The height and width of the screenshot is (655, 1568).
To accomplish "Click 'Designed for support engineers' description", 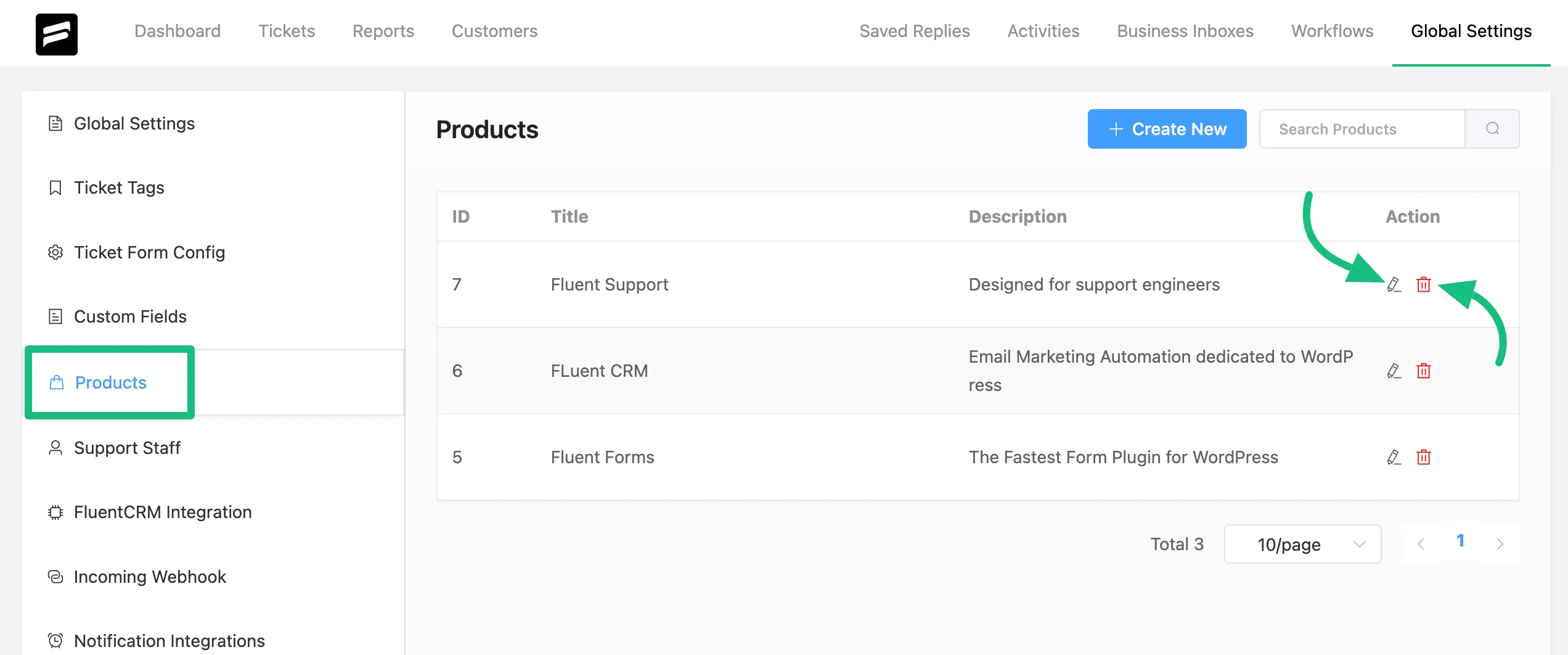I will [1094, 284].
